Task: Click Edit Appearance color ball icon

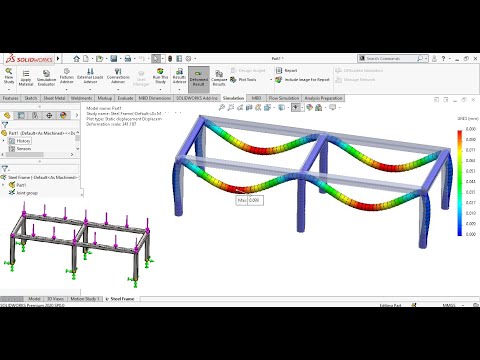Action: point(309,107)
